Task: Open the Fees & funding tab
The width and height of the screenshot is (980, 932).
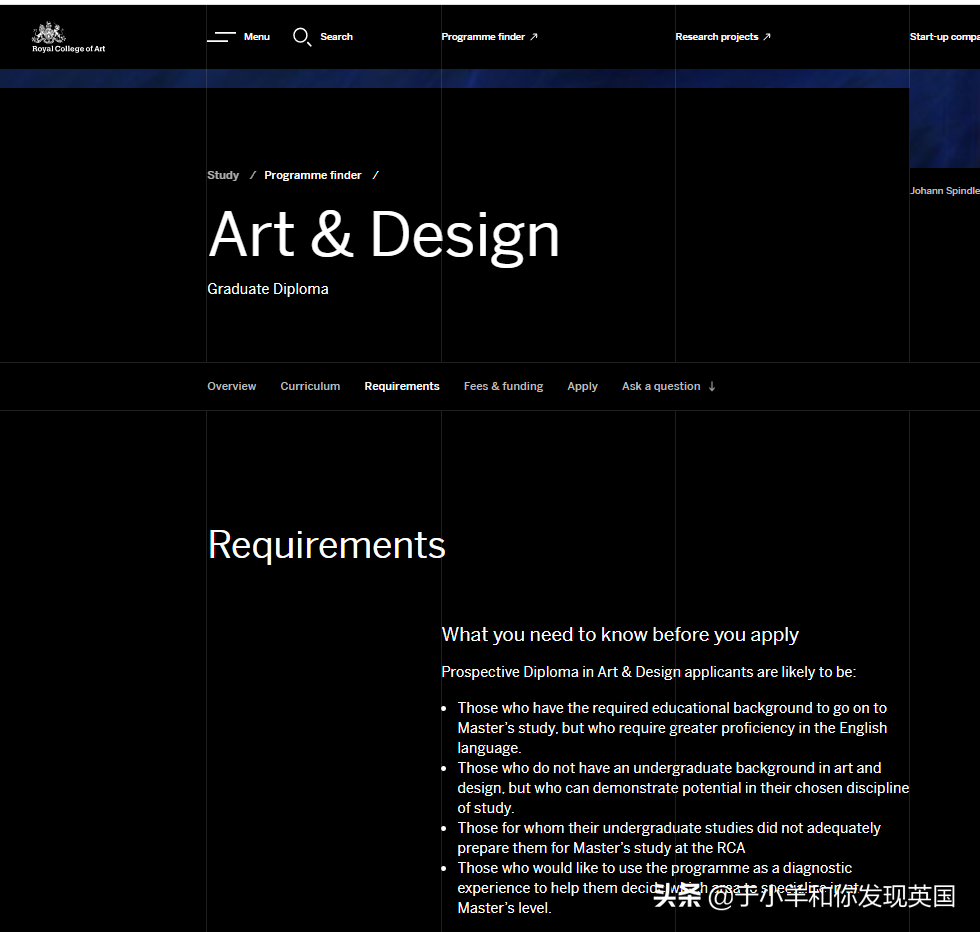Action: [503, 386]
